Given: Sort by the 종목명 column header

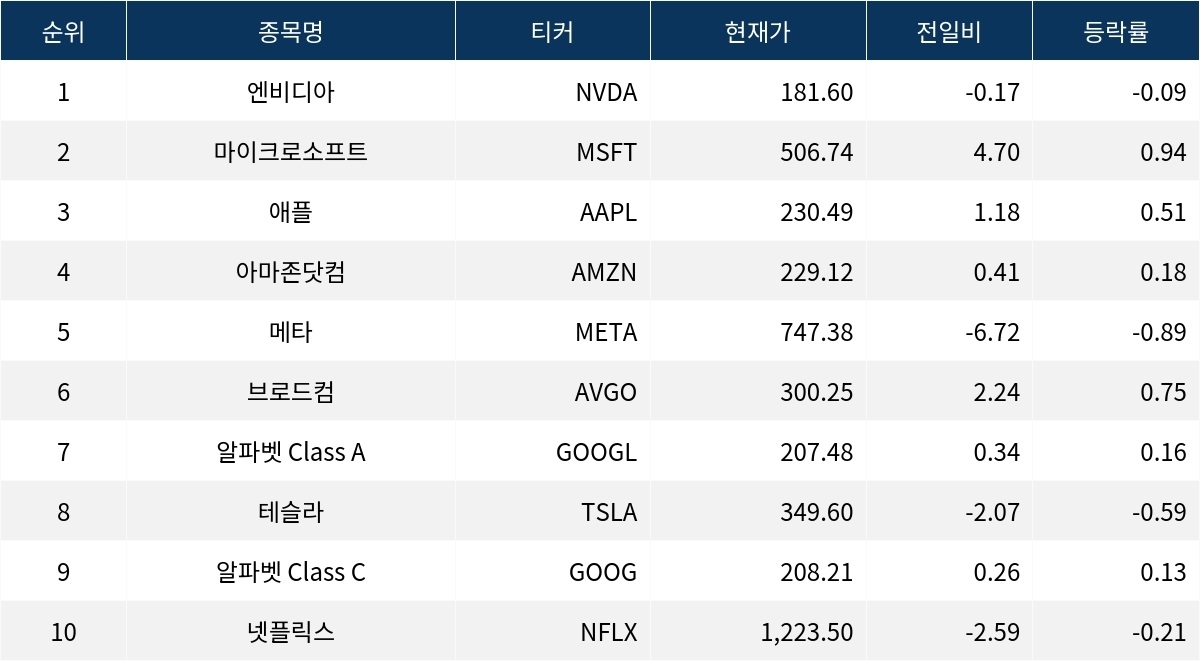Looking at the screenshot, I should 290,32.
